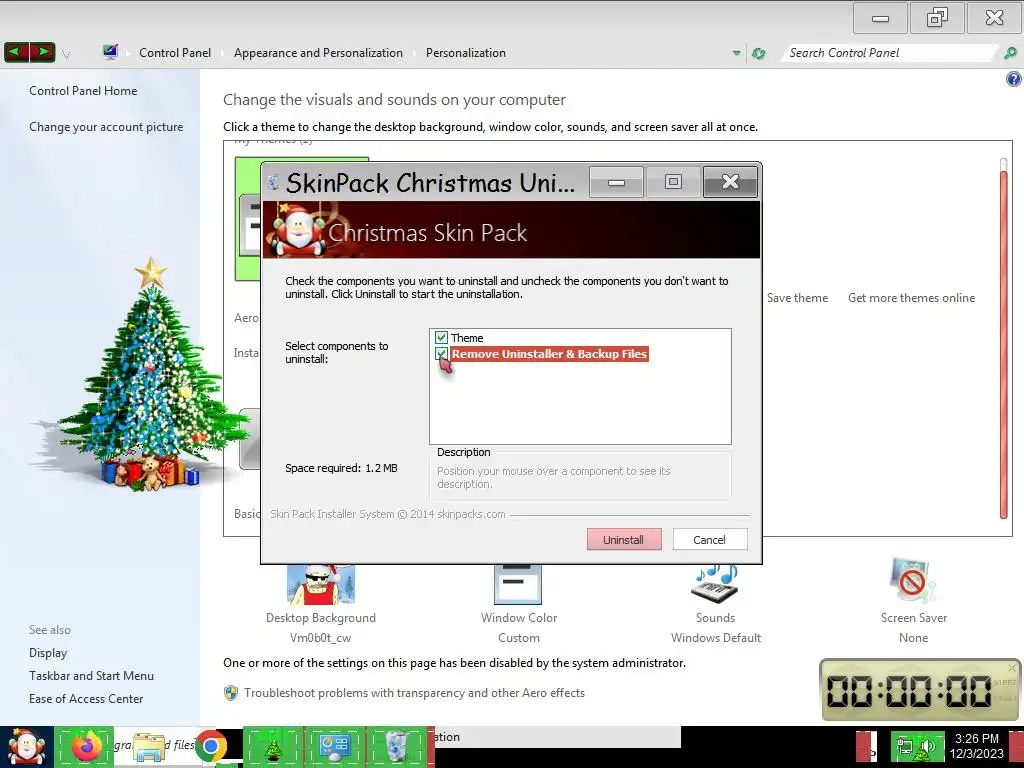Screen dimensions: 1024x768
Task: Open Change your account picture link
Action: point(106,127)
